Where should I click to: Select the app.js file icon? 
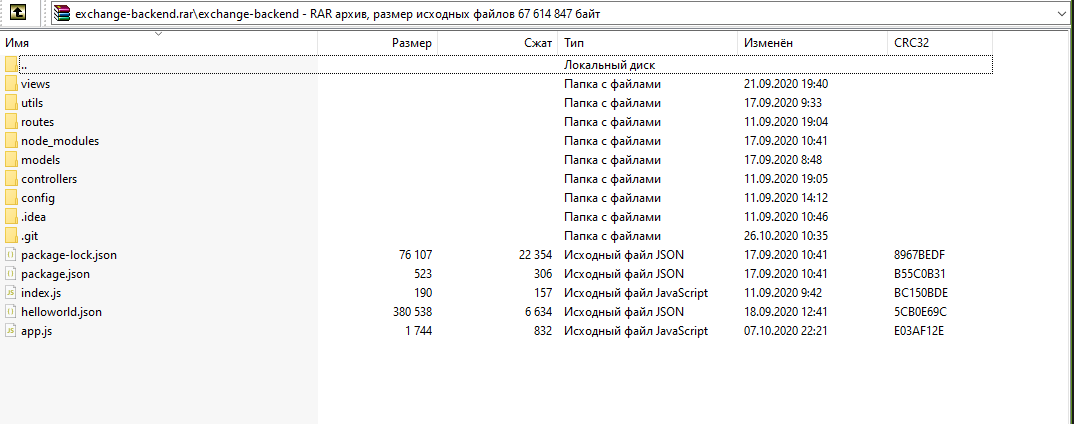tap(11, 331)
